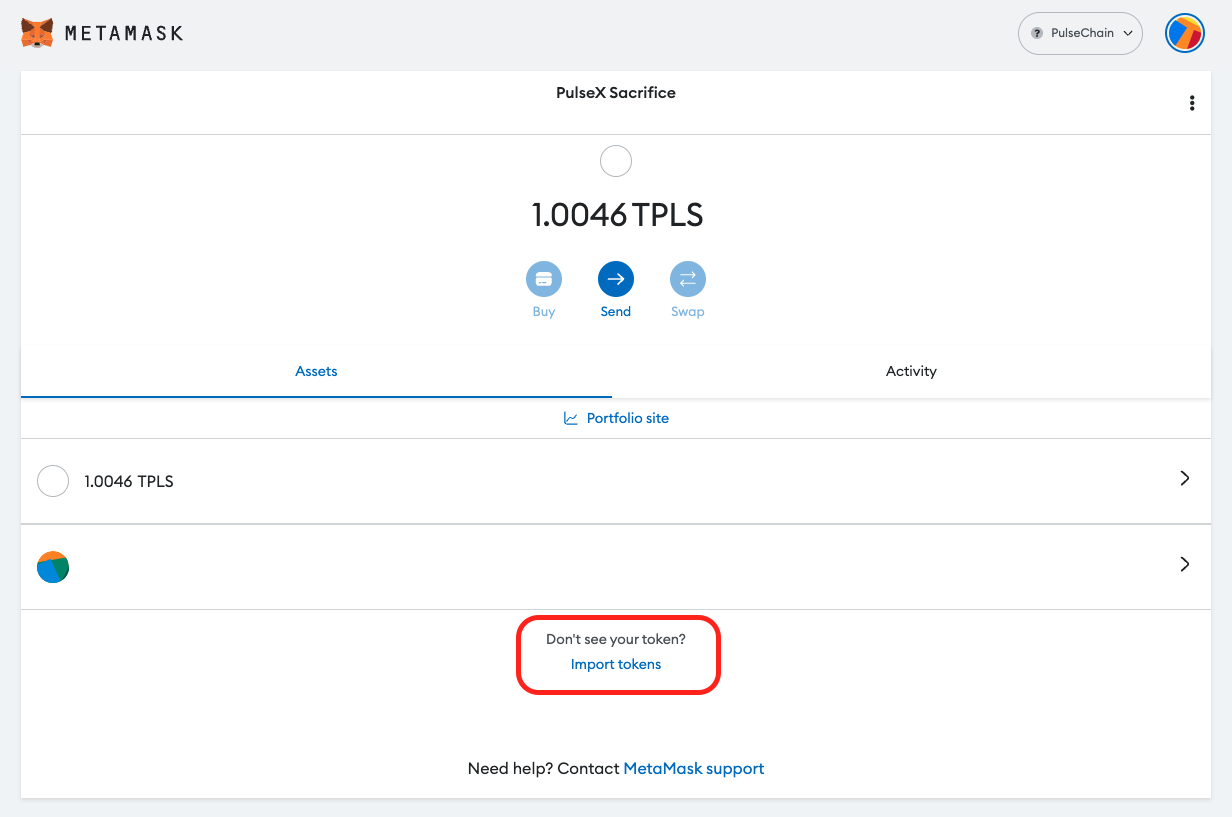
Task: Click the Import tokens link
Action: [616, 664]
